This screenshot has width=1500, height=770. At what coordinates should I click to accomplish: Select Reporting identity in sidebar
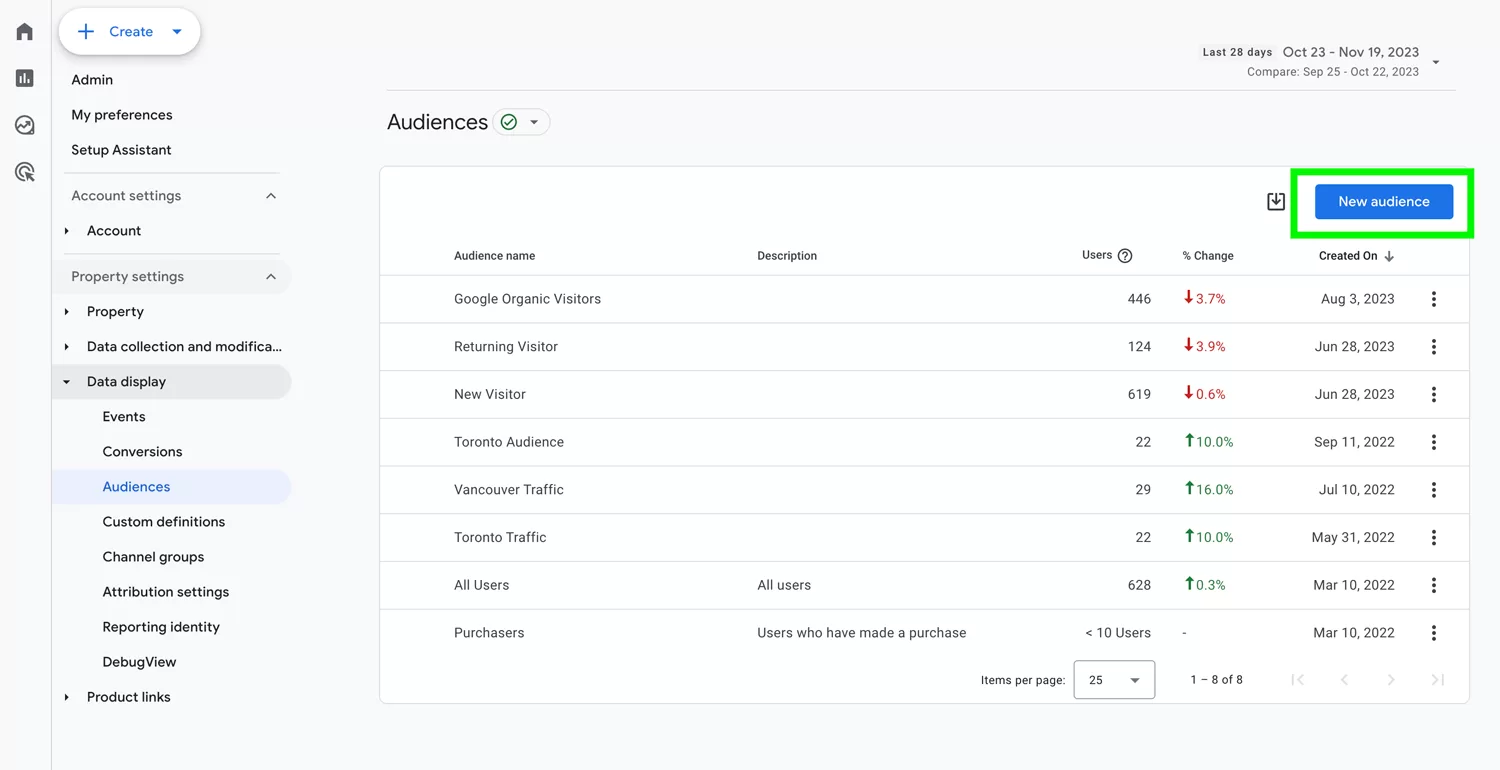click(x=161, y=627)
